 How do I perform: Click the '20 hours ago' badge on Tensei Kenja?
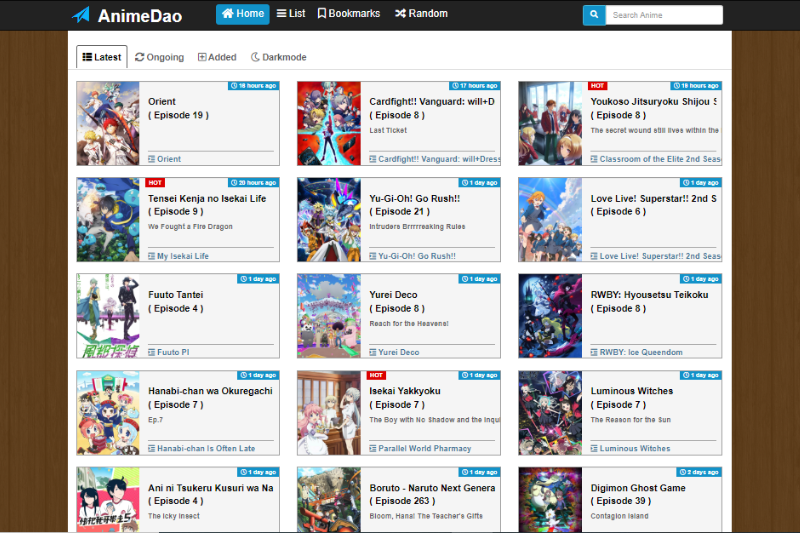pos(254,183)
